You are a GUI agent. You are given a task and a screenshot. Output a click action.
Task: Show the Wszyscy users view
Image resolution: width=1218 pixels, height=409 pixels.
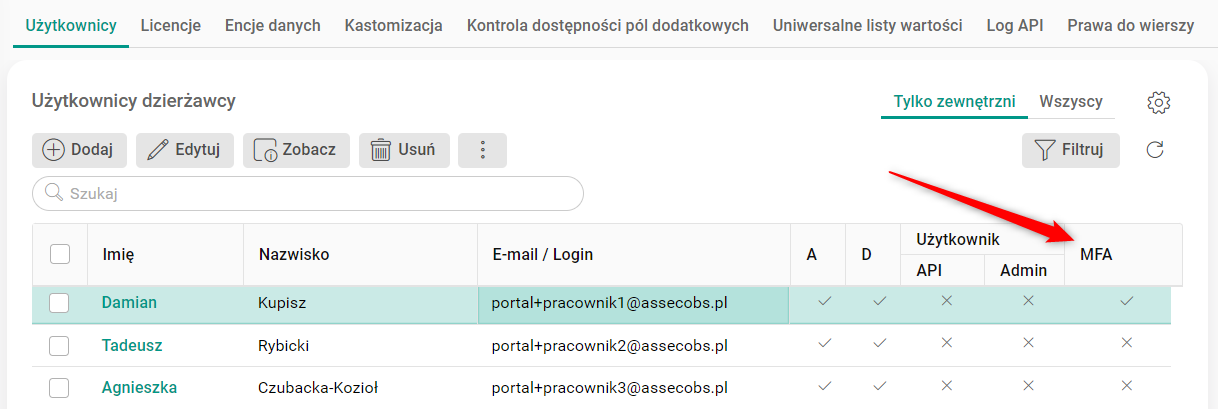pyautogui.click(x=1071, y=101)
